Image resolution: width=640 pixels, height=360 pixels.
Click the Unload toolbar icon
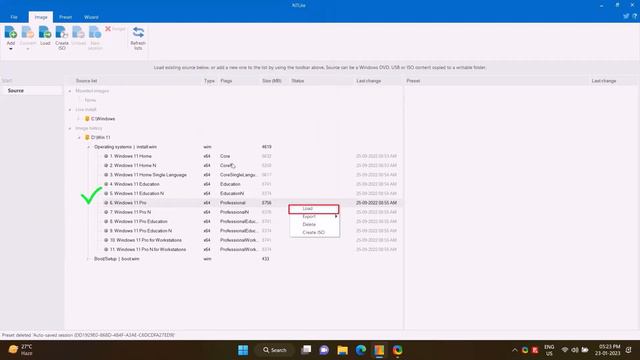coord(78,32)
